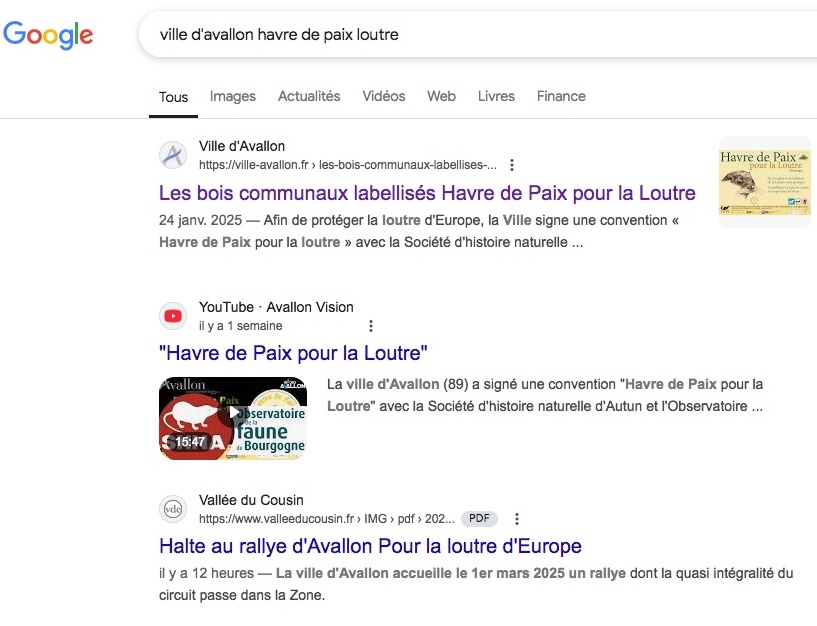Switch to the Images tab

(x=233, y=96)
